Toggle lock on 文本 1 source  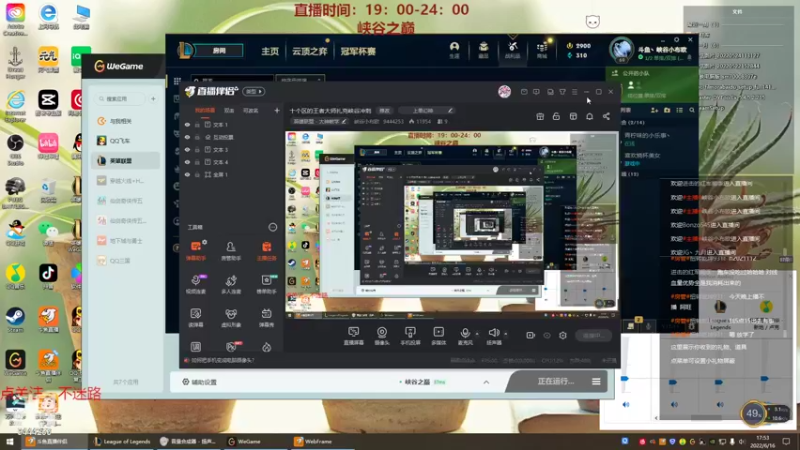pos(197,124)
